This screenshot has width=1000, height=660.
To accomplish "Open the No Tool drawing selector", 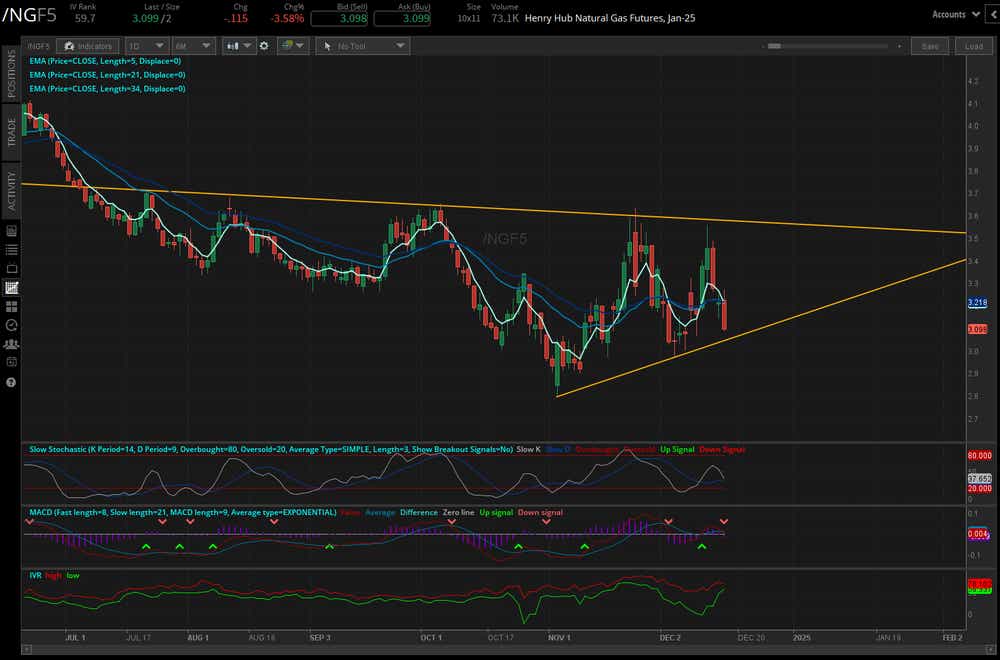I will coord(362,46).
